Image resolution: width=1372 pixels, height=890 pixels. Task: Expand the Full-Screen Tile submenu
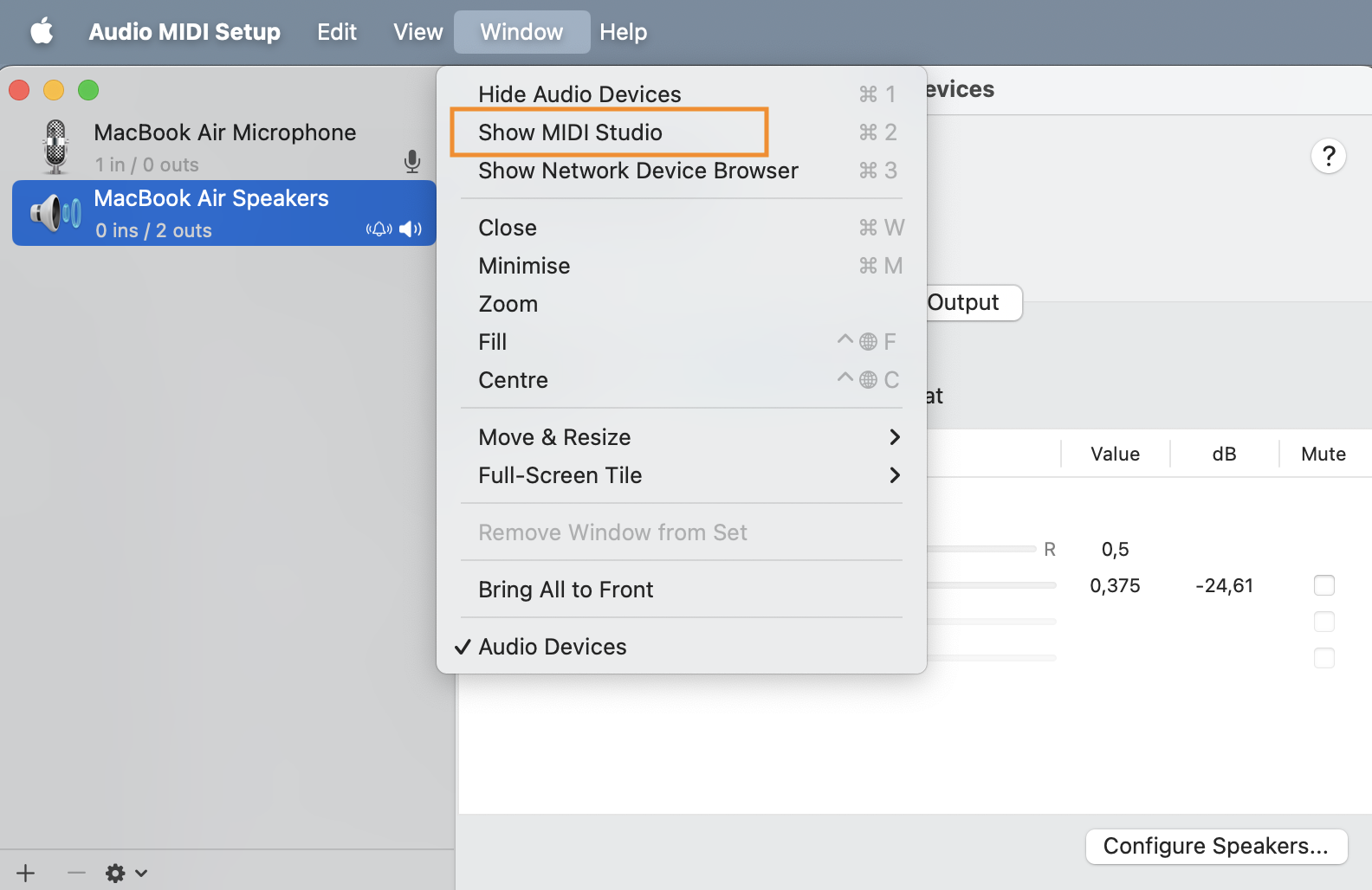pyautogui.click(x=682, y=475)
